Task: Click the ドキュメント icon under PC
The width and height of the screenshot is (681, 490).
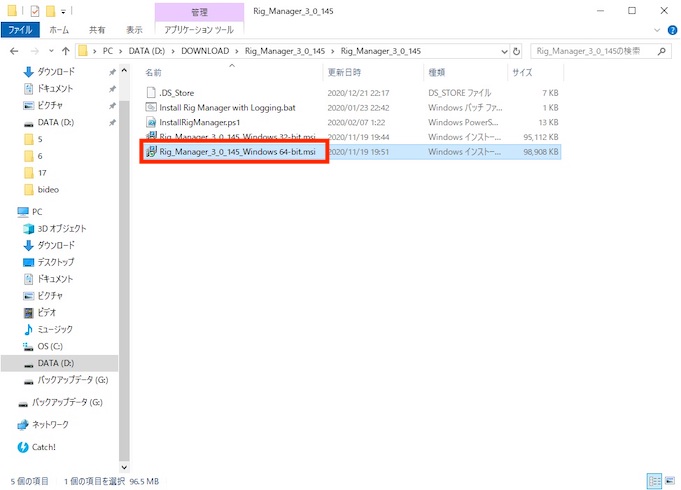Action: click(28, 279)
